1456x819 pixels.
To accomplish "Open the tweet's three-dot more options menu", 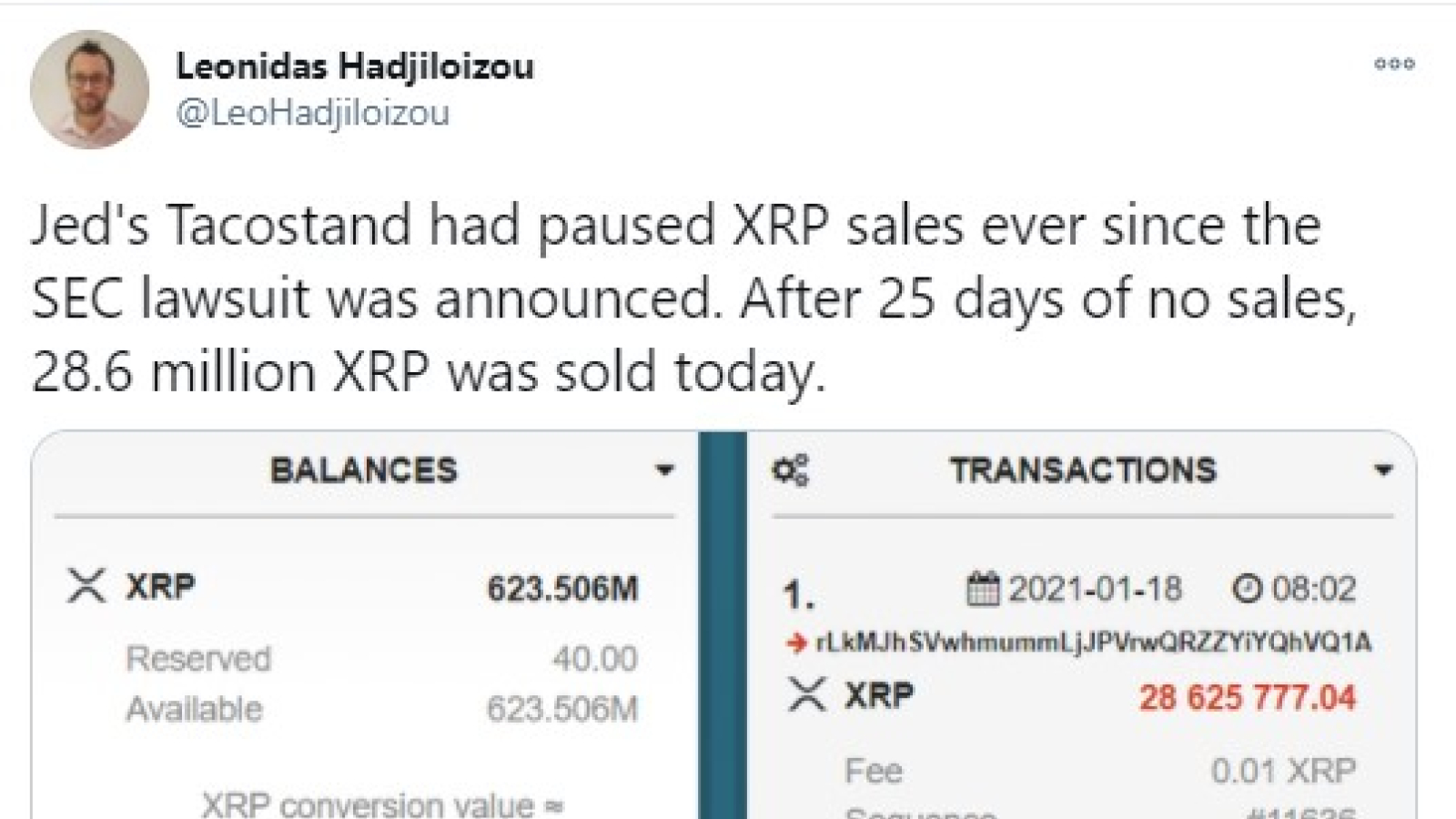I will [x=1394, y=64].
